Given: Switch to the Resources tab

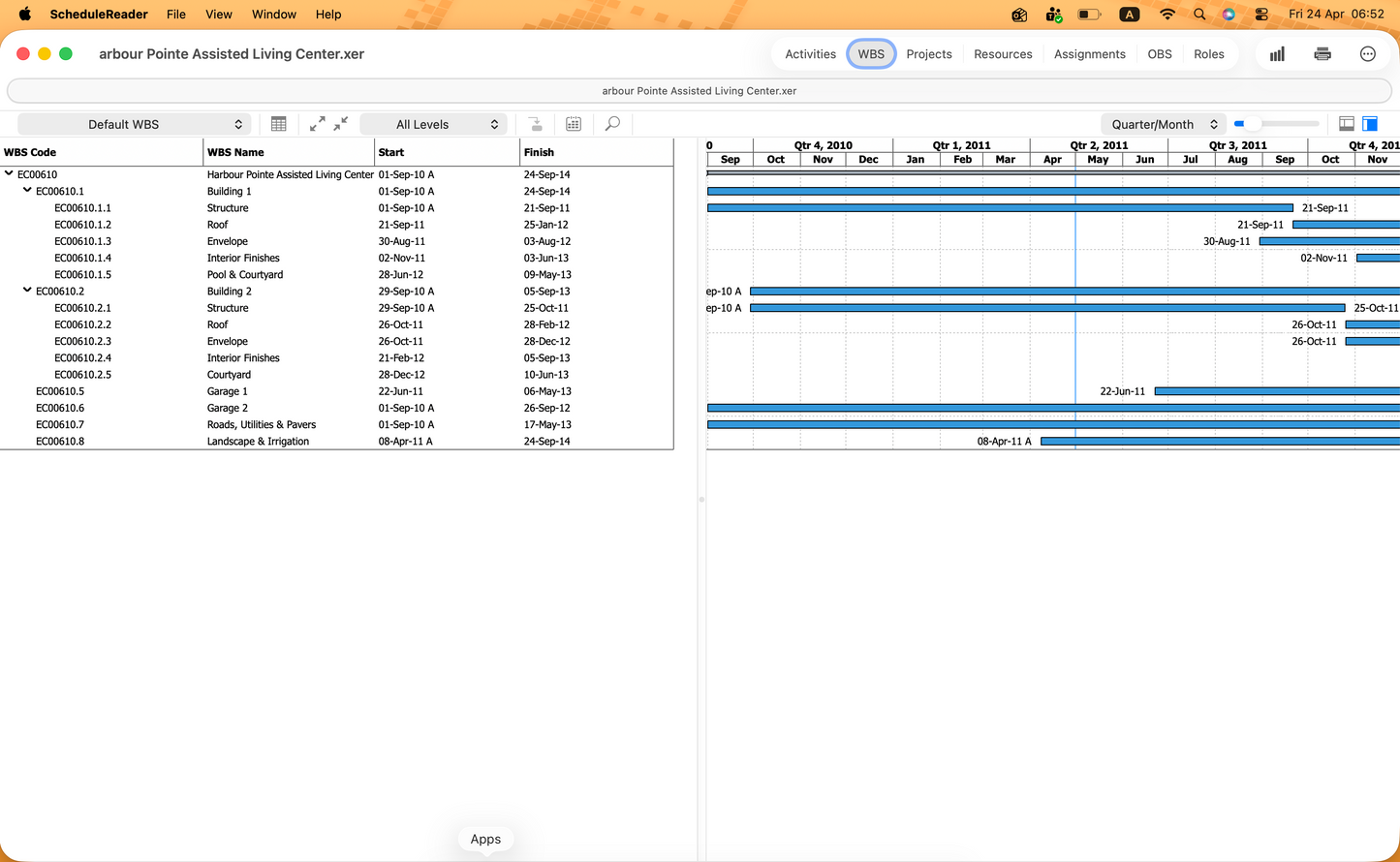Looking at the screenshot, I should (1003, 54).
